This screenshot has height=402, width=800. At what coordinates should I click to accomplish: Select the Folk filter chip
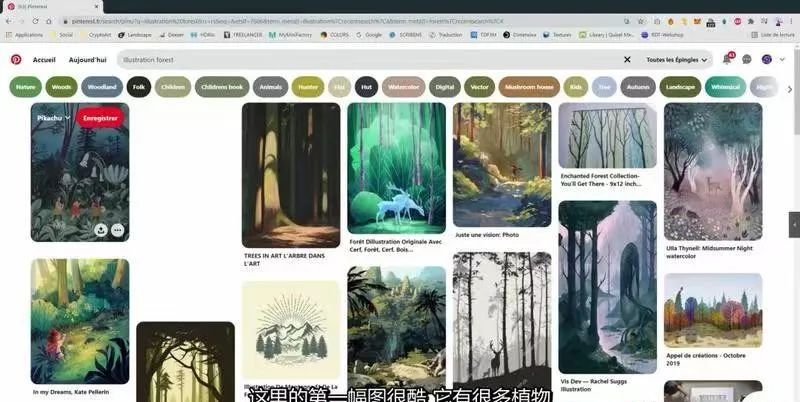coord(139,87)
